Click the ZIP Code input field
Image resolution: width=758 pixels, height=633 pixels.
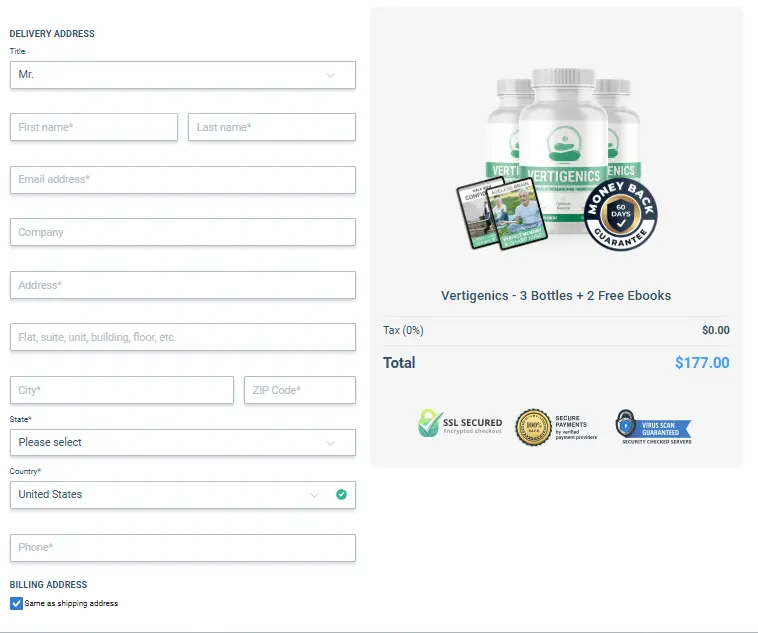pos(300,390)
